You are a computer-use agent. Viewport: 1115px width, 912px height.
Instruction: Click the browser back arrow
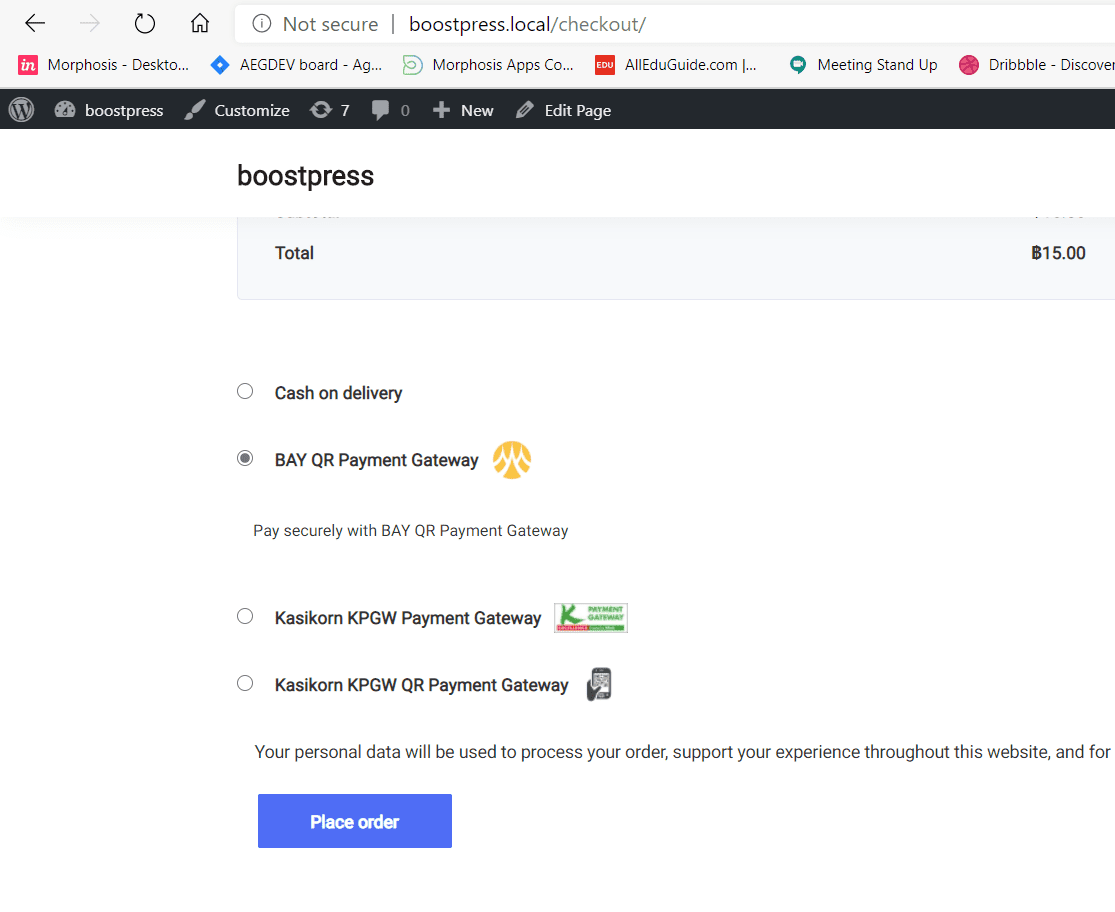(35, 24)
